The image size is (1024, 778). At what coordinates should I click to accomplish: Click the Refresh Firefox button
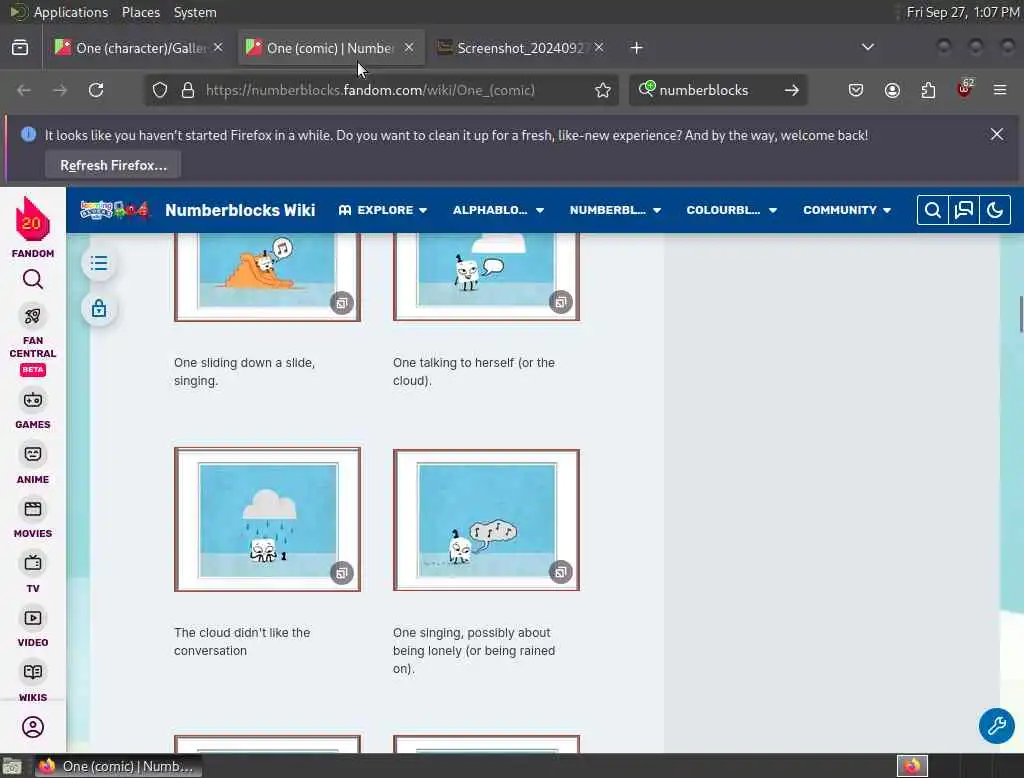[113, 165]
